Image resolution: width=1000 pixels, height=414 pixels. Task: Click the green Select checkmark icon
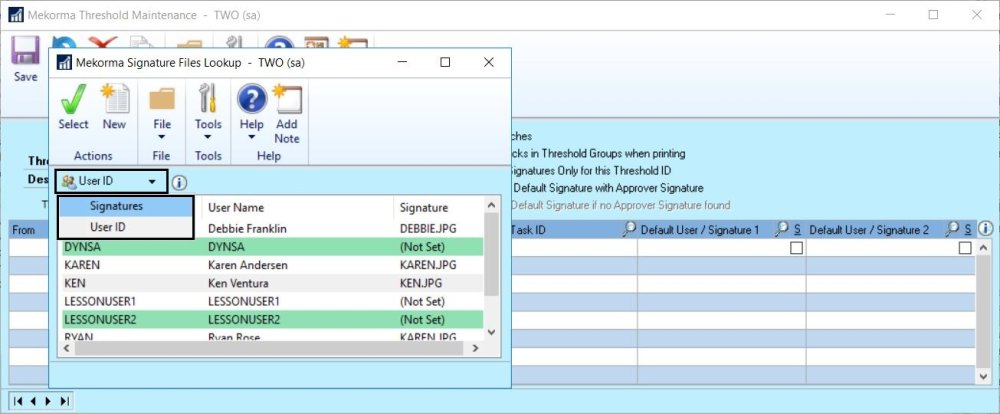tap(73, 99)
